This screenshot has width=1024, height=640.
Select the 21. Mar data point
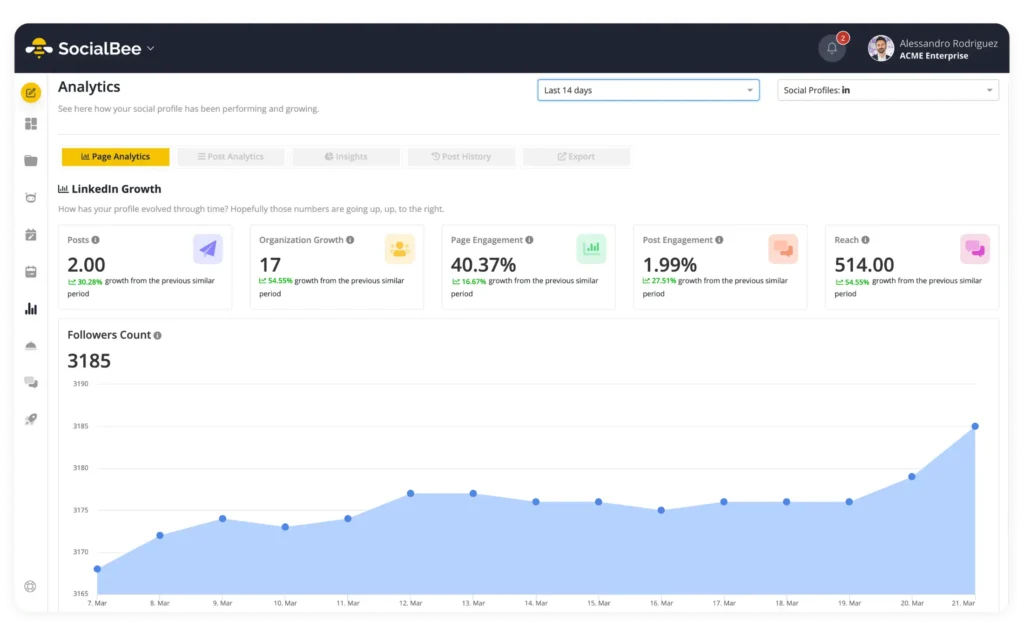(975, 426)
